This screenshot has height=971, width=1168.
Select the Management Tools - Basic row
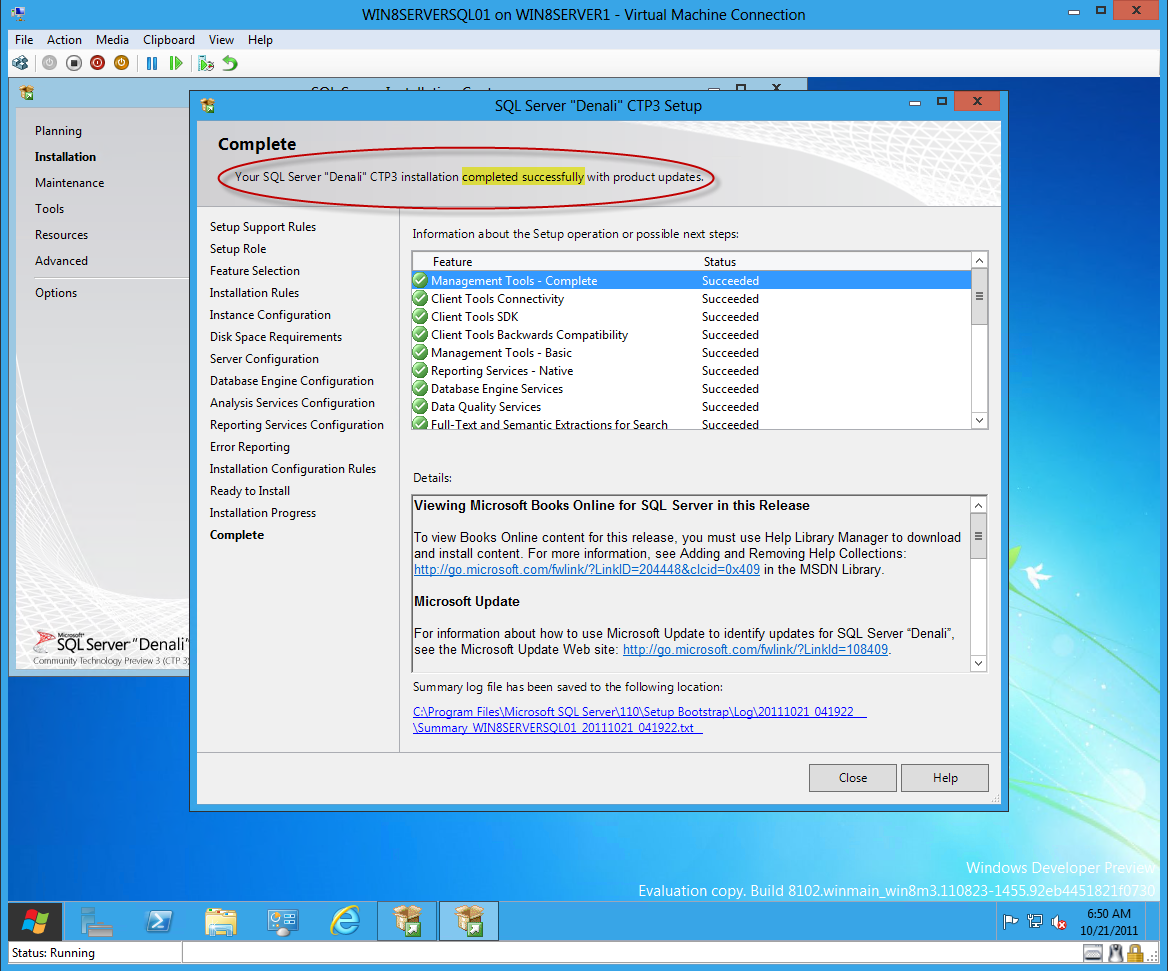pos(691,353)
